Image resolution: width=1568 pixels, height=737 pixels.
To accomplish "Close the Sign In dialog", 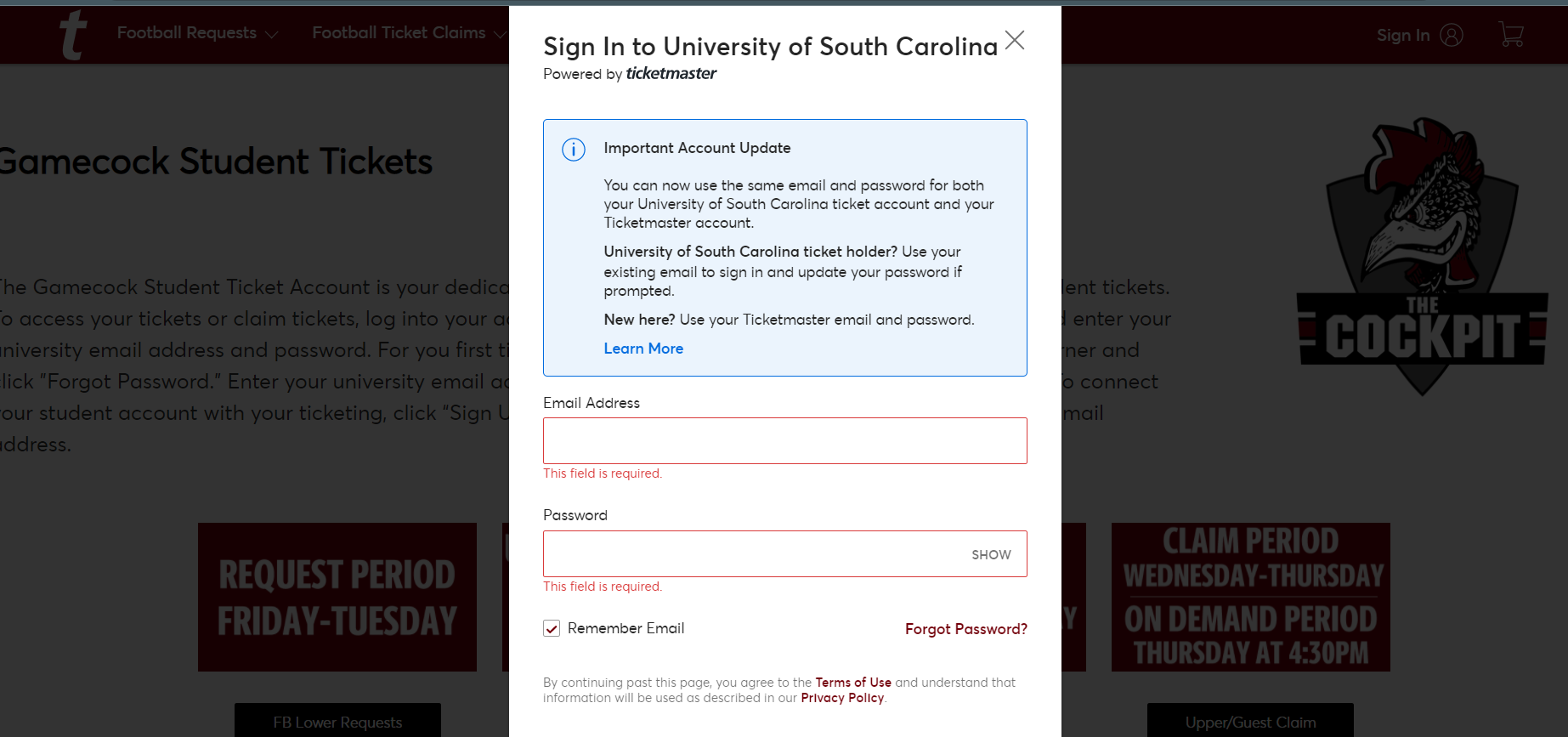I will tap(1014, 40).
